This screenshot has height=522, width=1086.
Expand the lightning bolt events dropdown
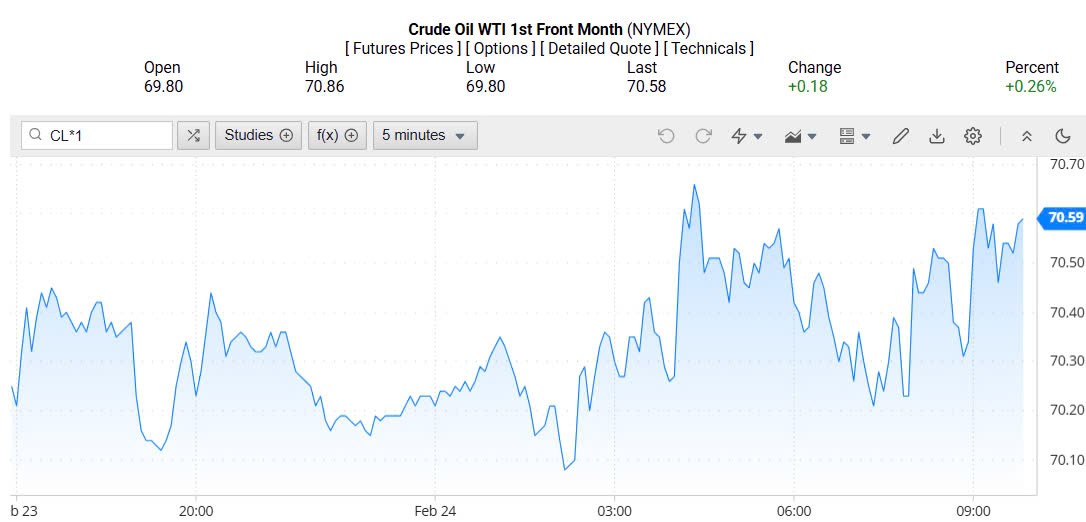pyautogui.click(x=747, y=136)
